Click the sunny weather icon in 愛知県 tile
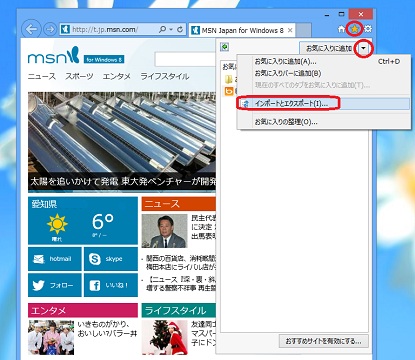 [x=57, y=224]
